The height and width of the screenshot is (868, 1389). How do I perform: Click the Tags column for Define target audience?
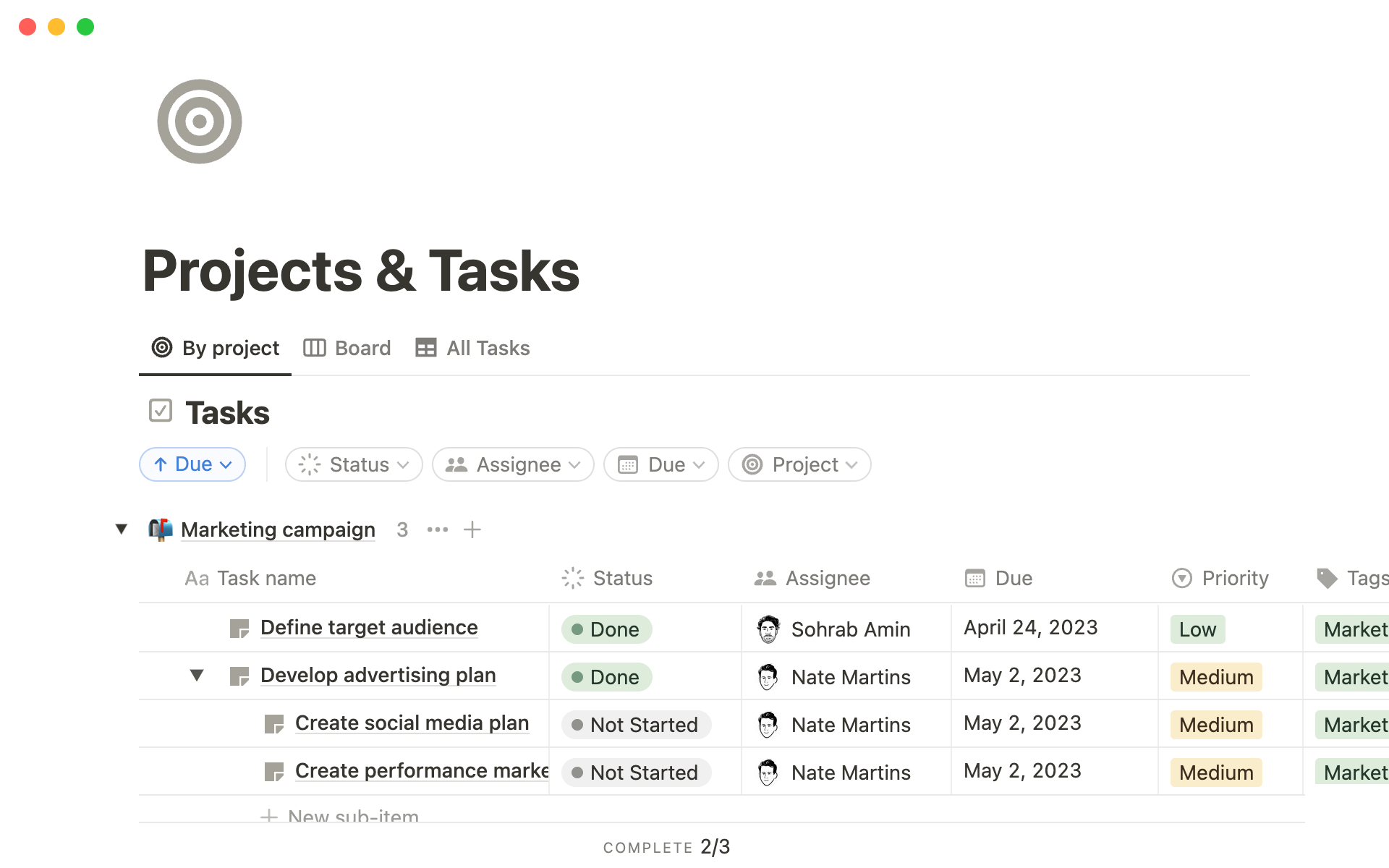pyautogui.click(x=1354, y=628)
